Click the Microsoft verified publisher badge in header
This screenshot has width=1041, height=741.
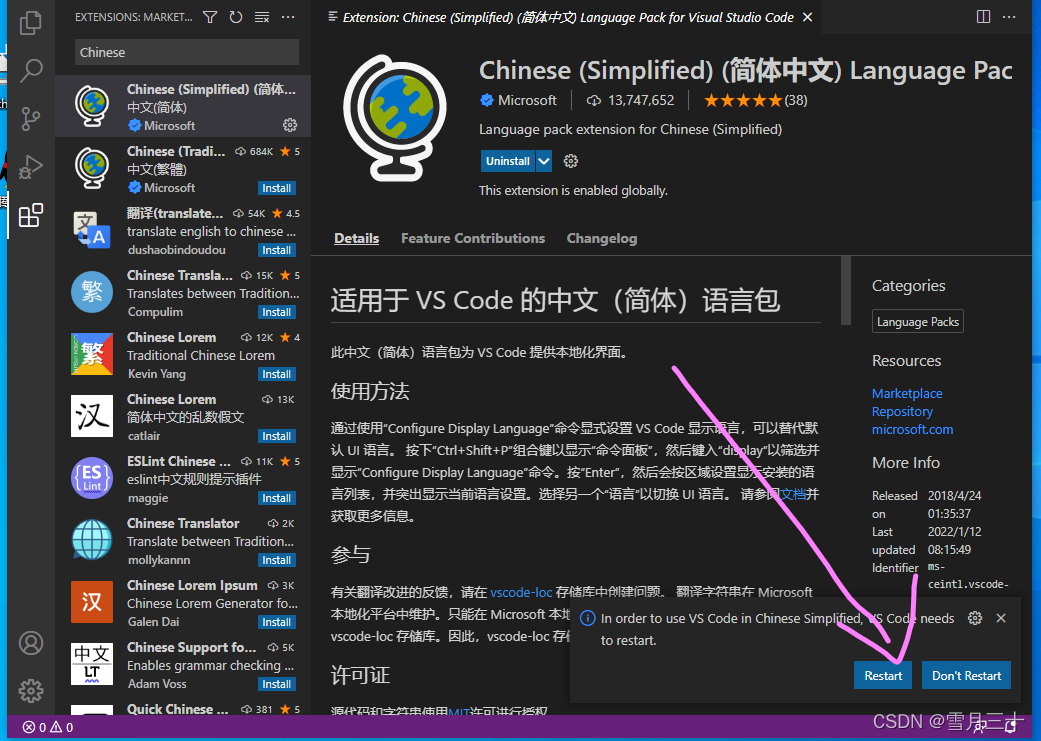(487, 100)
